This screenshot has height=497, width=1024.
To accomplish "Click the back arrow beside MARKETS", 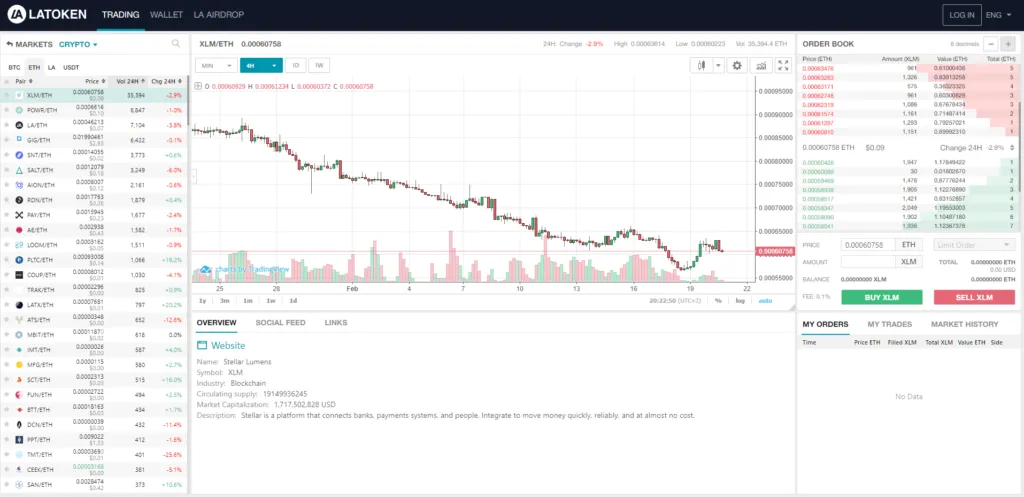I will 10,44.
